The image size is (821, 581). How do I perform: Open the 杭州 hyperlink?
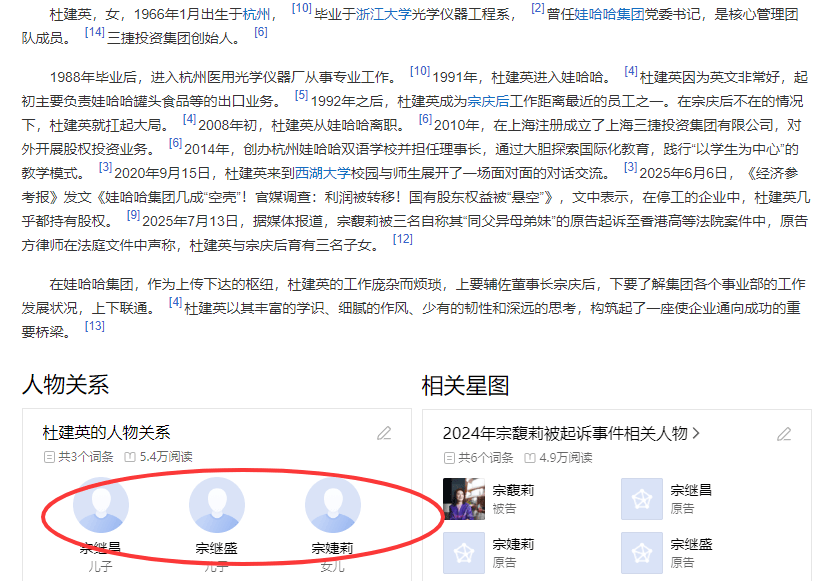[257, 14]
